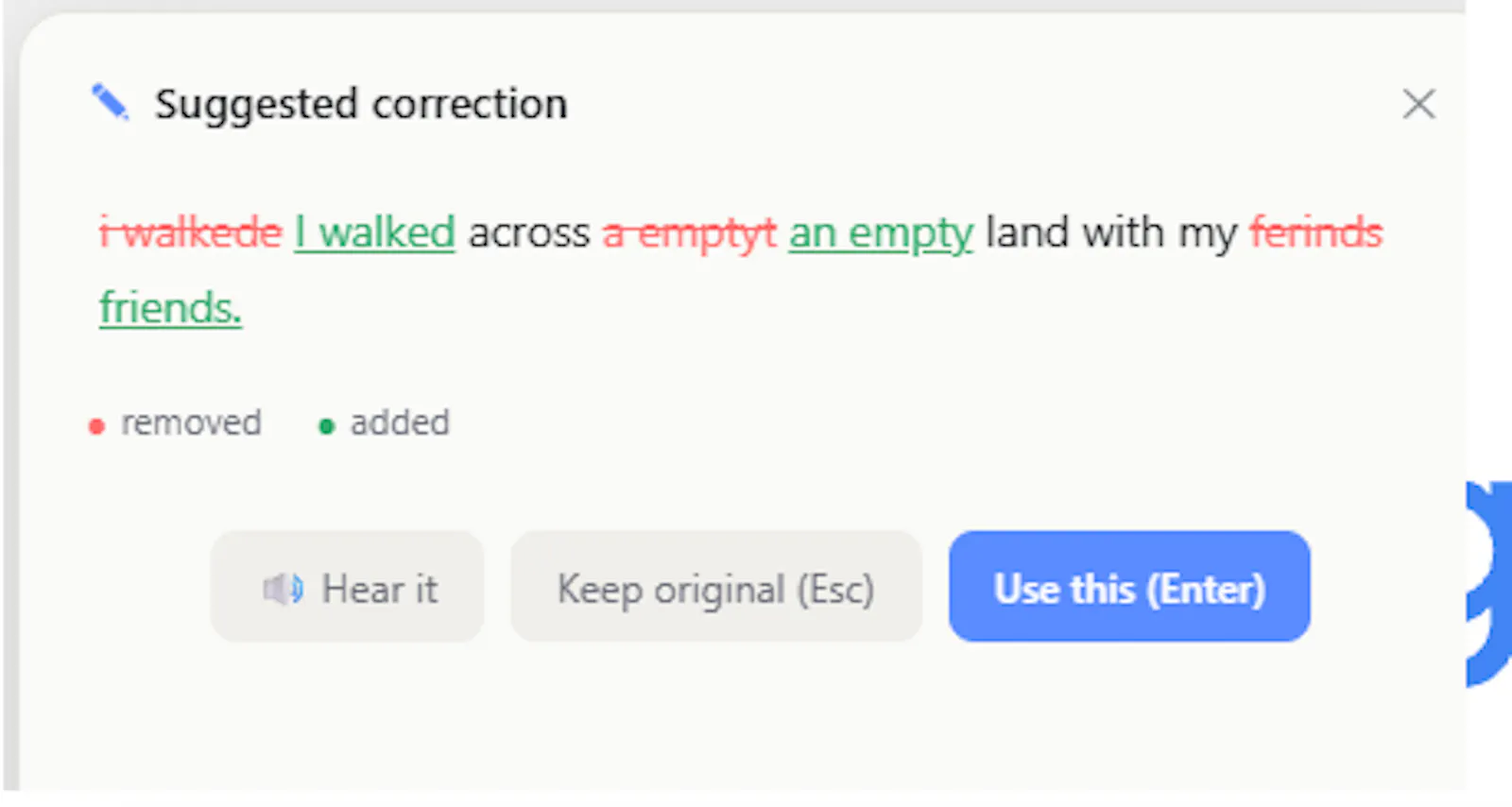1512x807 pixels.
Task: Click the blue circular icon at right edge
Action: tap(1488, 584)
